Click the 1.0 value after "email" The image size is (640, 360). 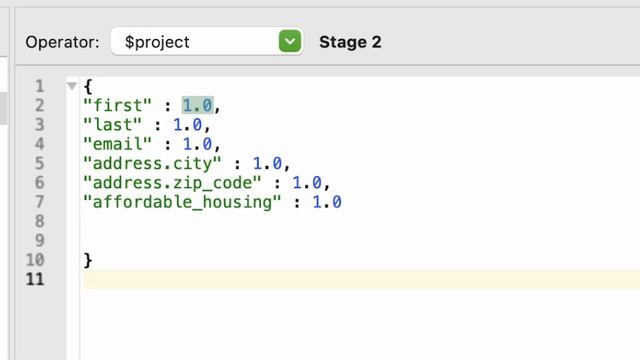point(198,144)
